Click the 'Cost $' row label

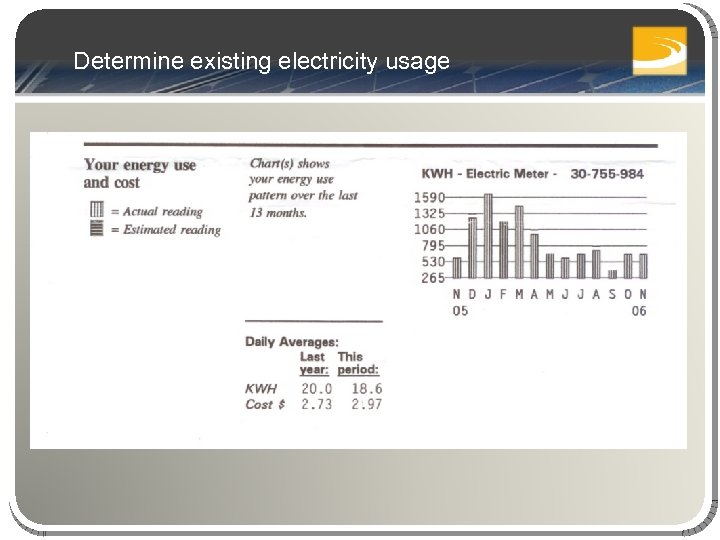coord(265,405)
